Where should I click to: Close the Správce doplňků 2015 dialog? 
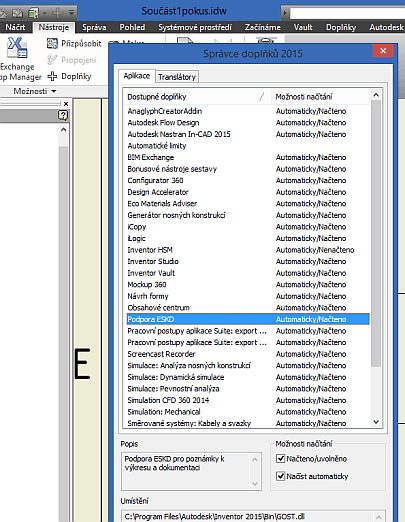pyautogui.click(x=383, y=51)
